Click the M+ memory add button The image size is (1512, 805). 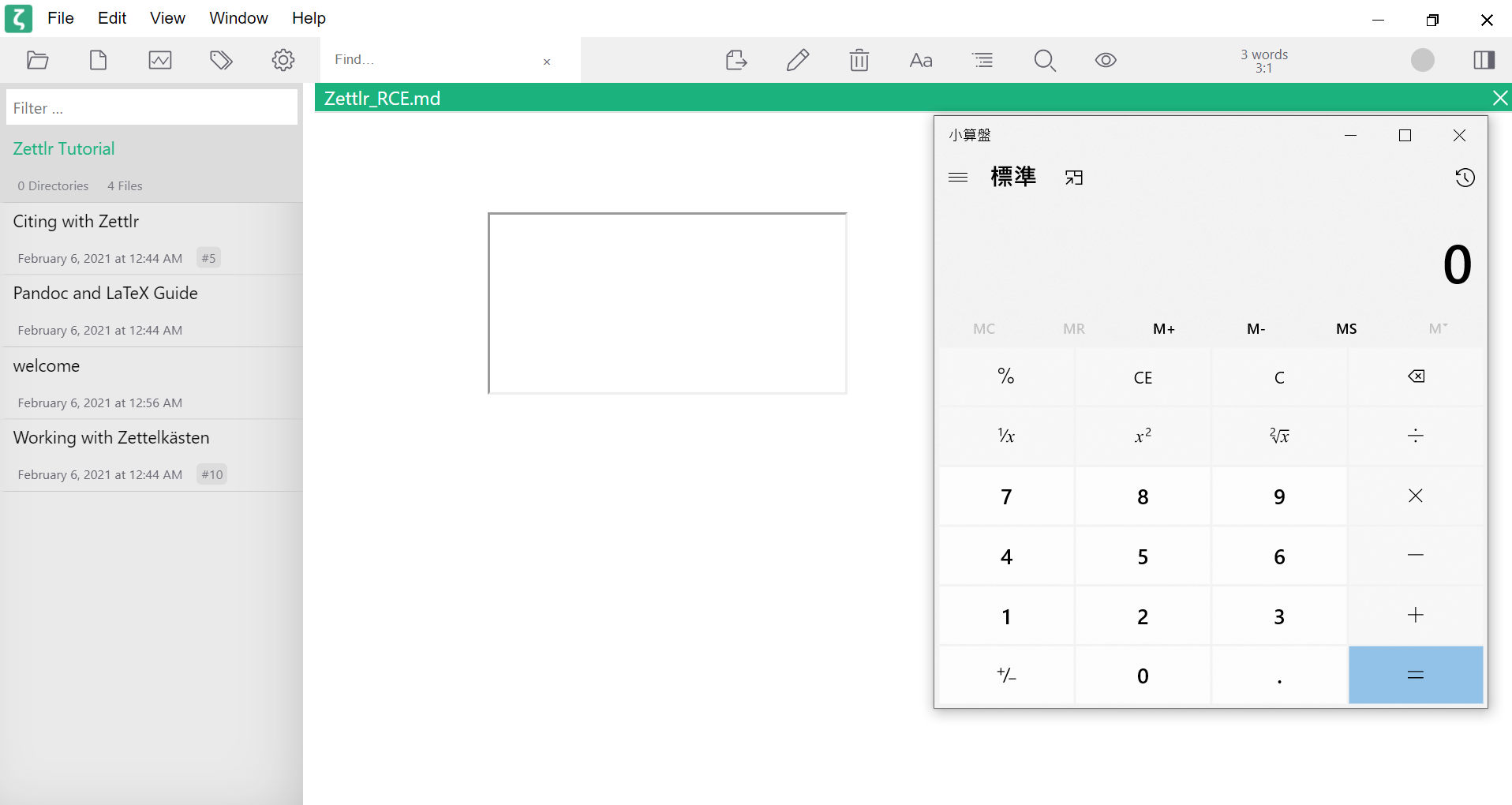point(1164,329)
